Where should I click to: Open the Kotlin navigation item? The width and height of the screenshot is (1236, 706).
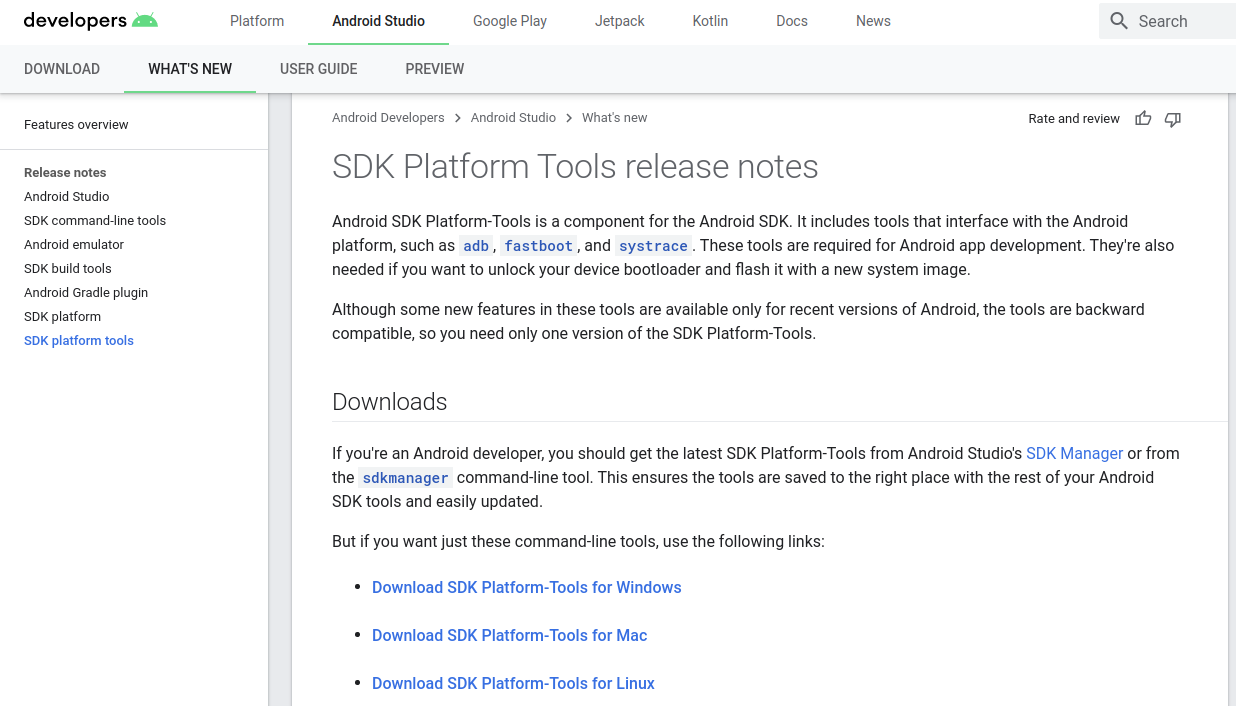point(710,21)
